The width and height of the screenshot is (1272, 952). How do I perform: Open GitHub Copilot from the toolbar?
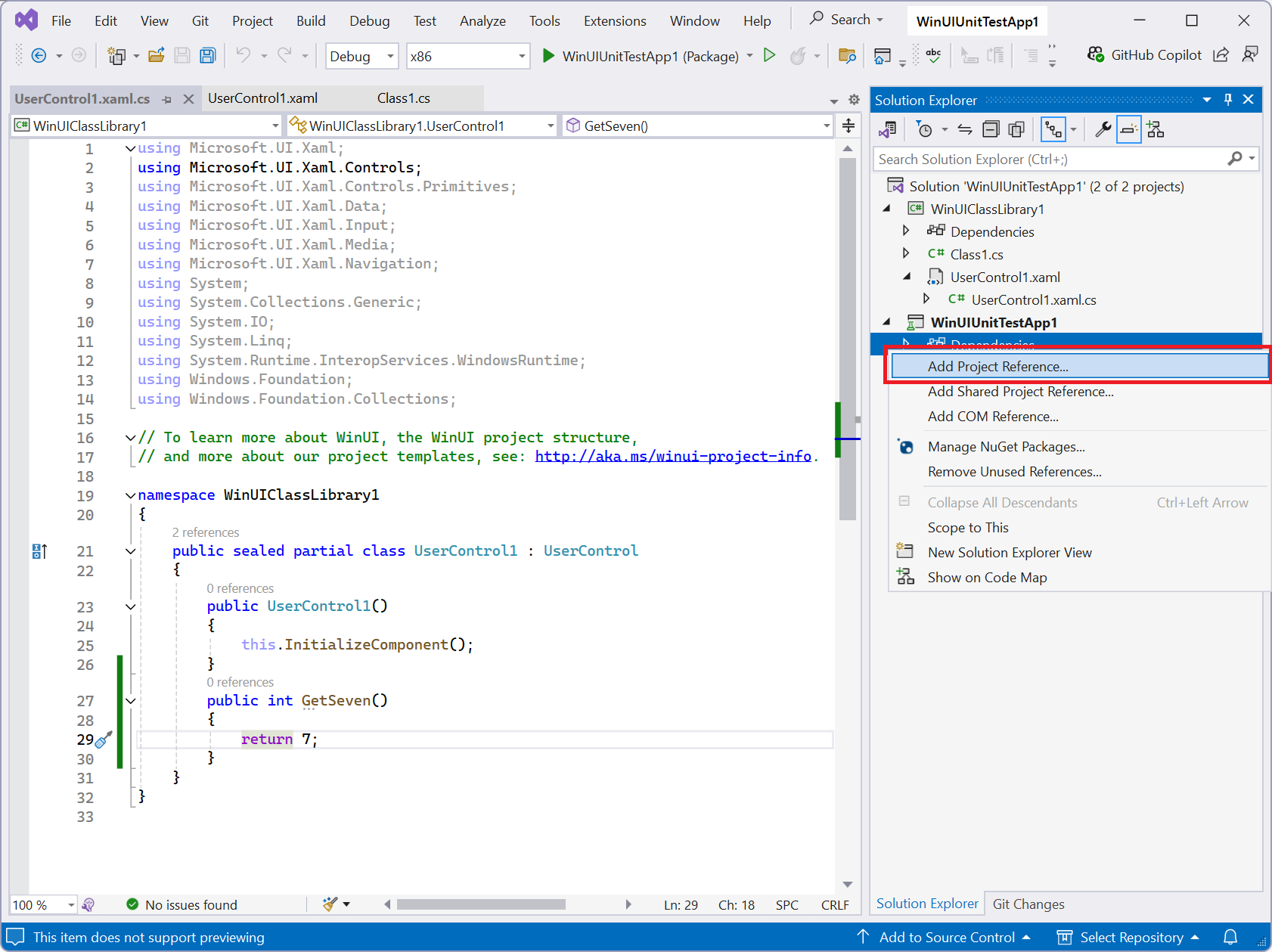pos(1144,54)
